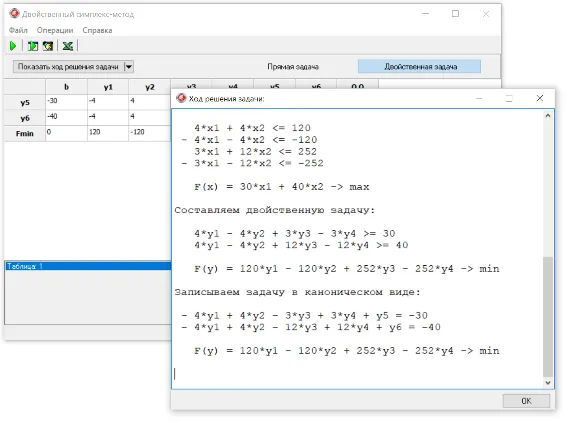Viewport: 576px width, 423px height.
Task: Click the y5 row b cell with -30
Action: pos(66,102)
